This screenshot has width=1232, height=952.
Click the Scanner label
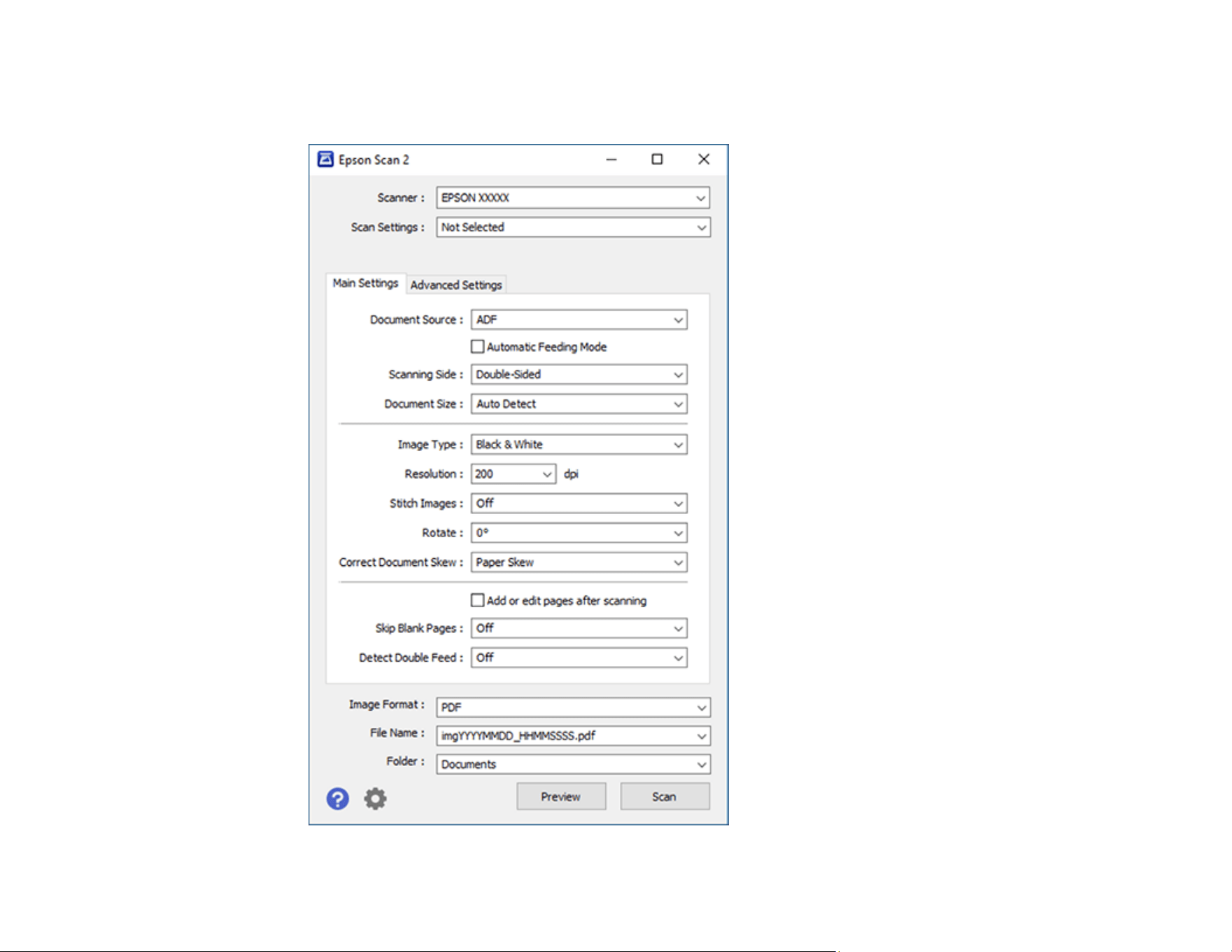click(x=401, y=198)
